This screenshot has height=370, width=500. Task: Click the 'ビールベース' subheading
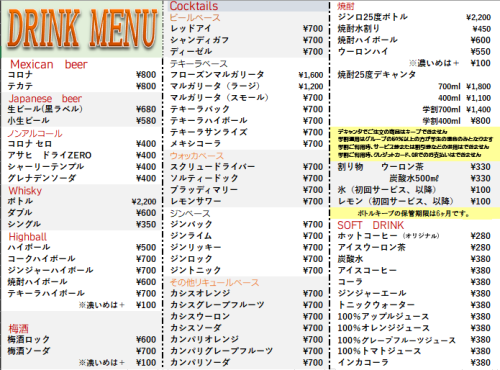195,18
